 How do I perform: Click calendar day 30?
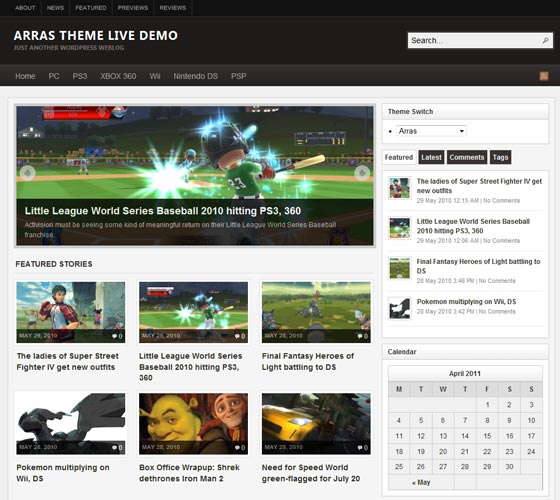click(x=509, y=467)
